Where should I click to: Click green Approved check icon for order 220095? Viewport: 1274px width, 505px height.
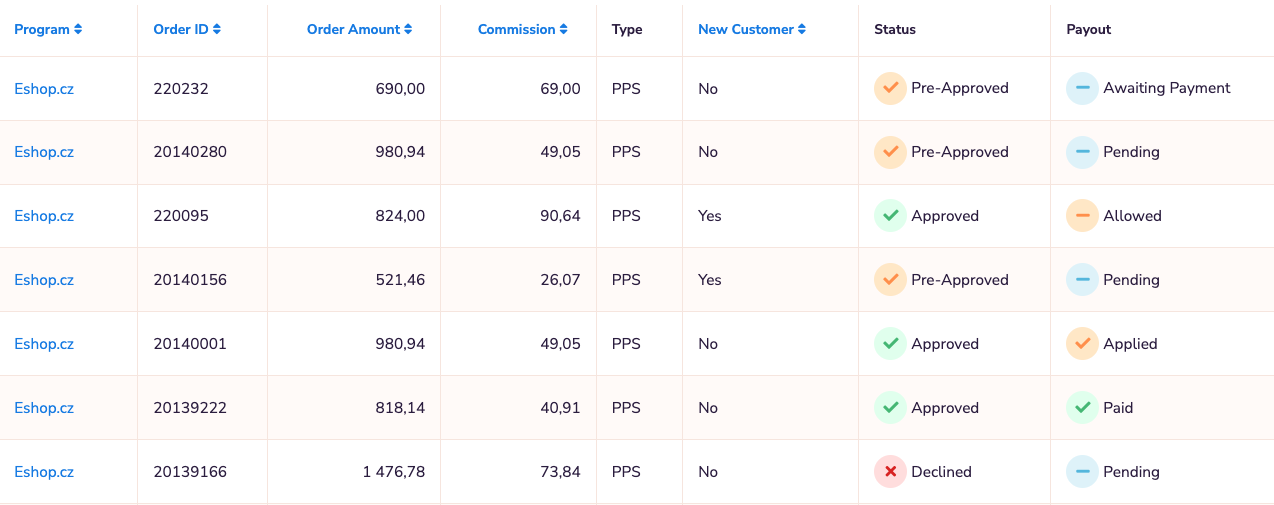click(890, 216)
